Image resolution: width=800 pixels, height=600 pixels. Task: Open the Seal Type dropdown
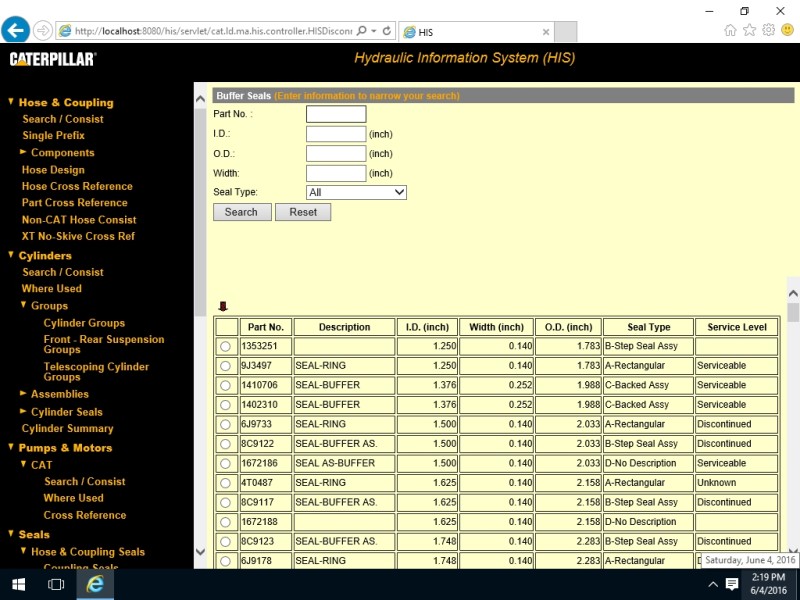pyautogui.click(x=356, y=192)
